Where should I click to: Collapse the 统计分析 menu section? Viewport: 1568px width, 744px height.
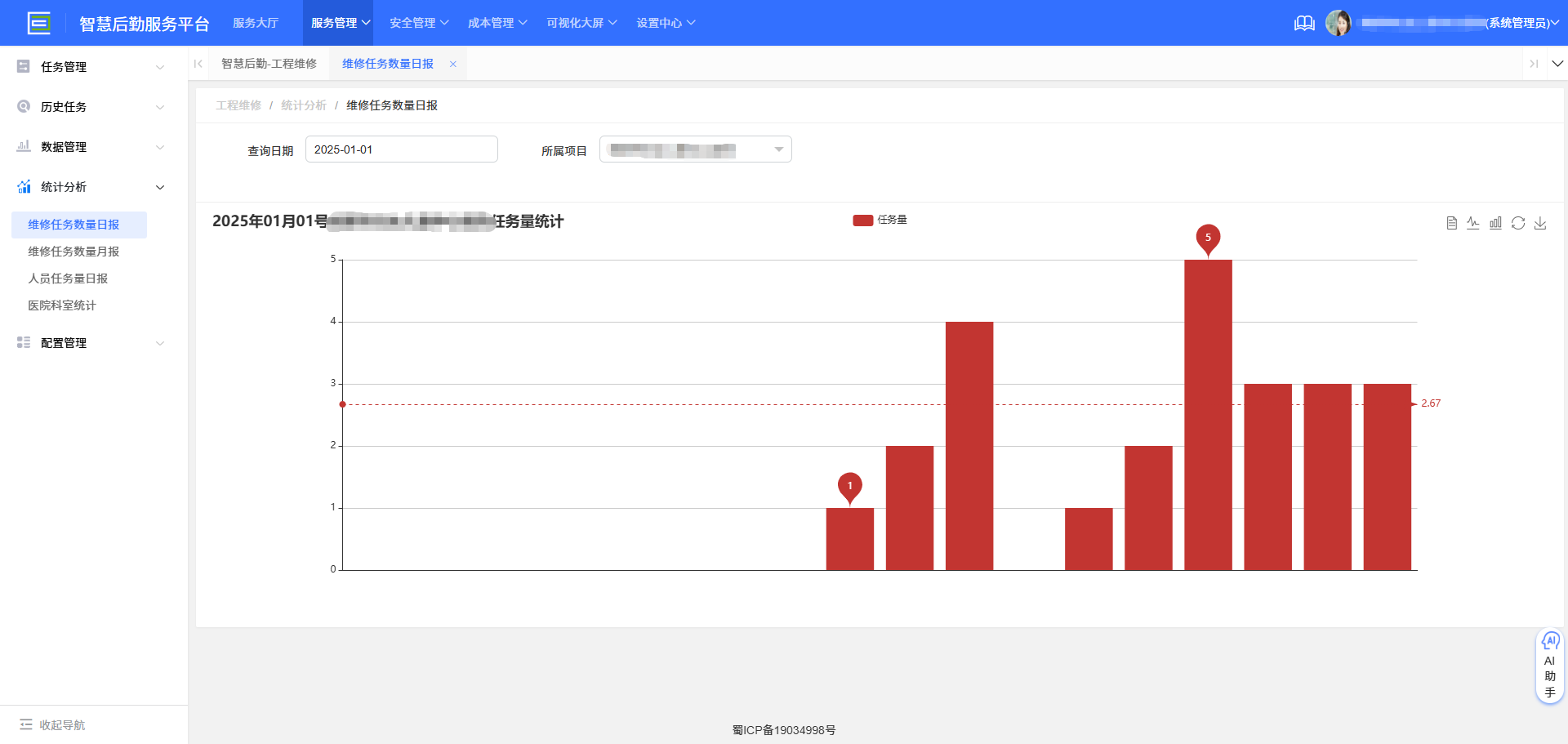point(160,187)
